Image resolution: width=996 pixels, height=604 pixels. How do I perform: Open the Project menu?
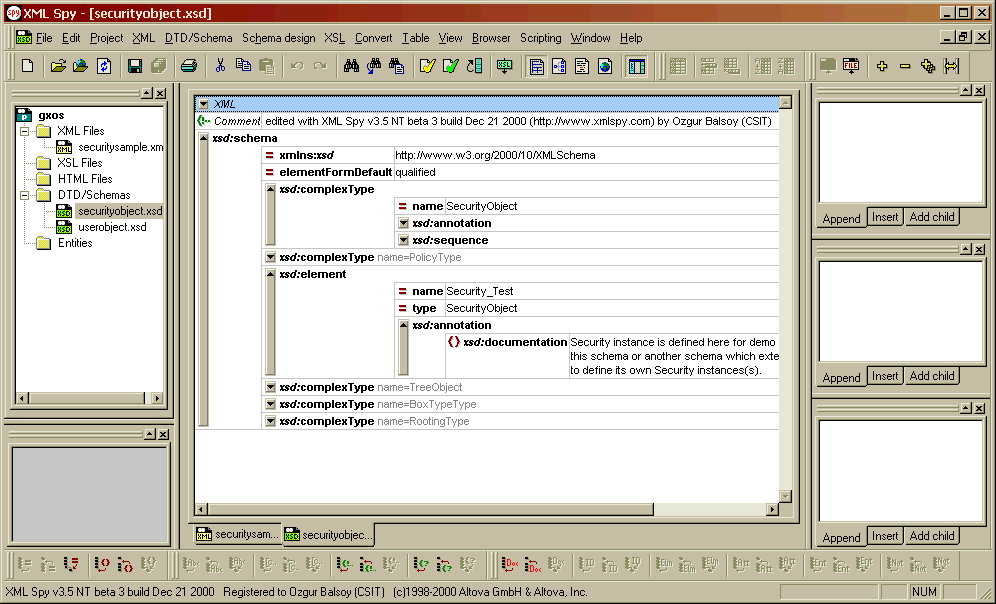pos(106,38)
